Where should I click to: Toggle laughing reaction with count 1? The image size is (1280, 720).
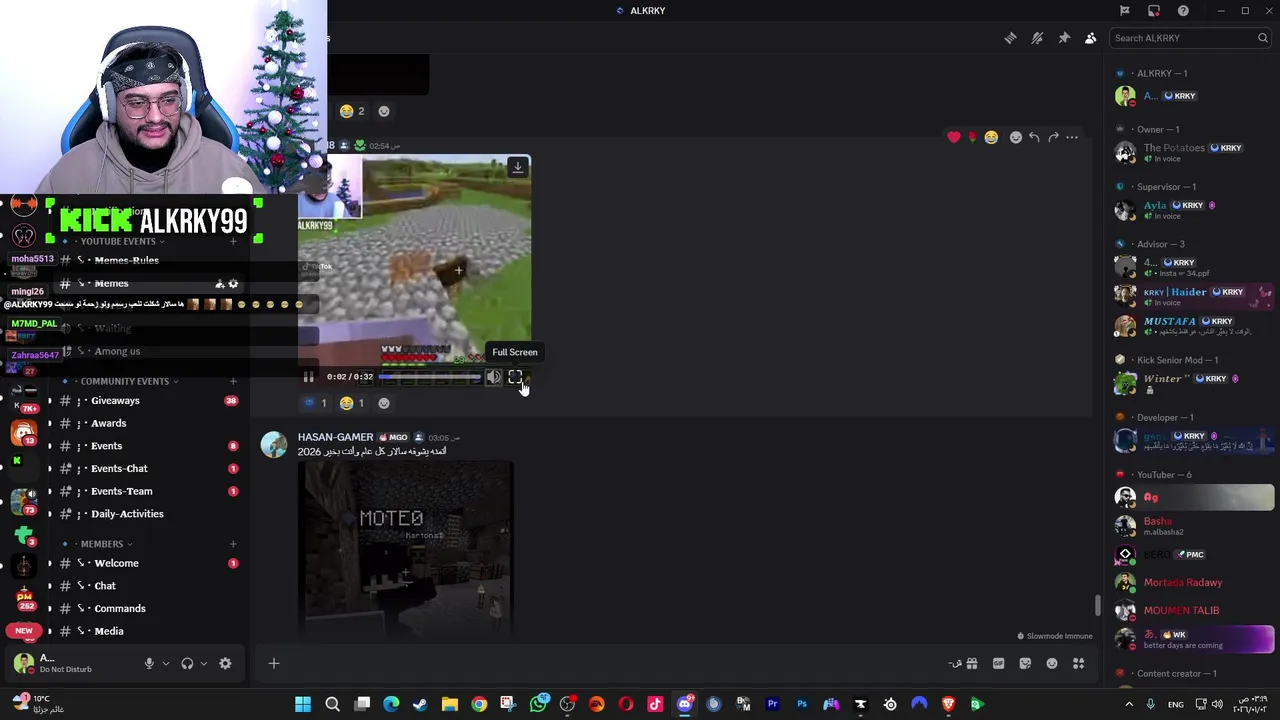(x=351, y=403)
